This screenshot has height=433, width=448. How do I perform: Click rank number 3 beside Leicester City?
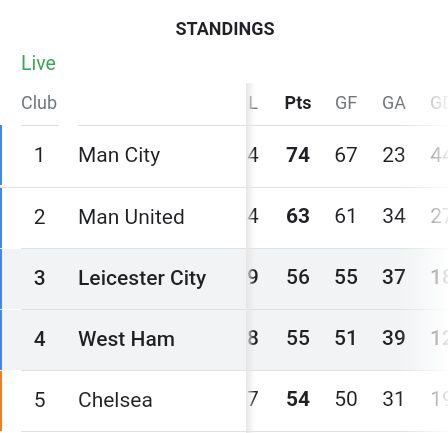[x=39, y=278]
